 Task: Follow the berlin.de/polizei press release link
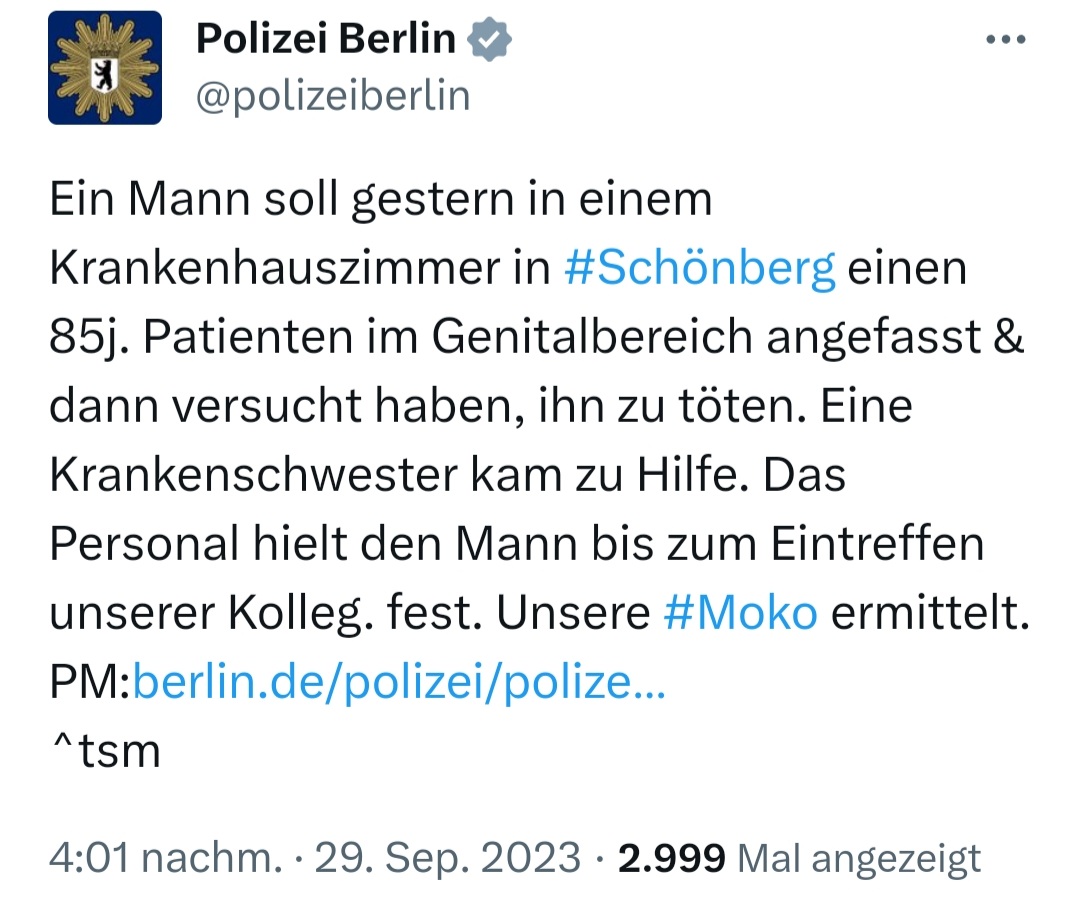point(398,683)
